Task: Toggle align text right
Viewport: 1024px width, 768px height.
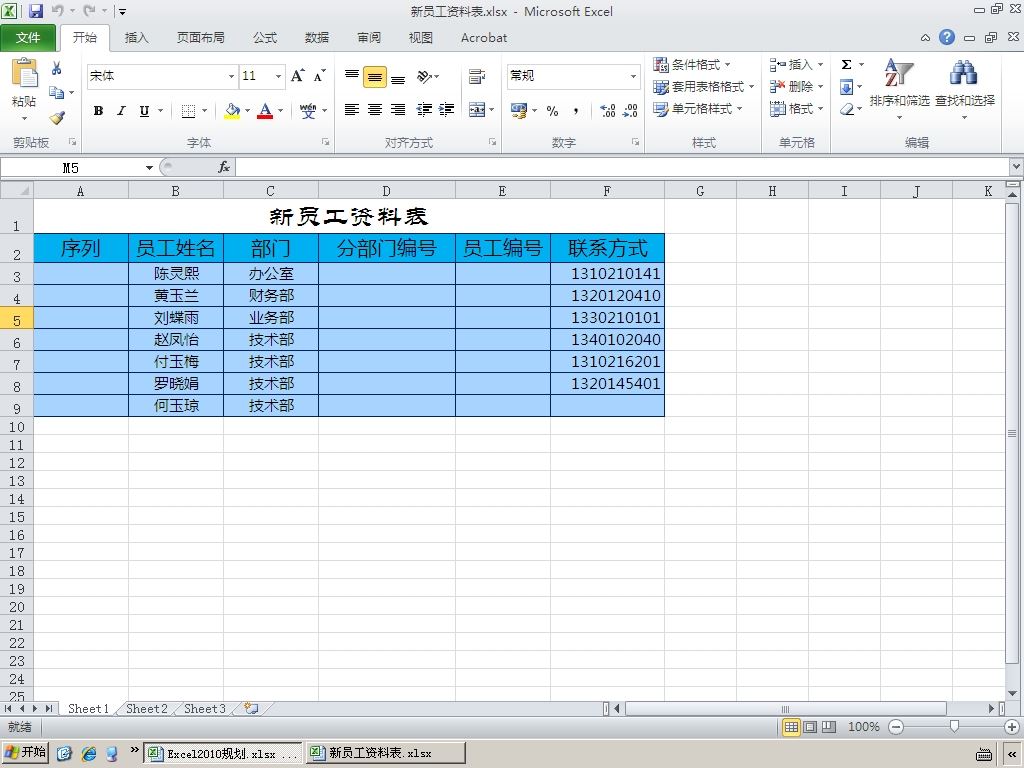Action: click(398, 110)
